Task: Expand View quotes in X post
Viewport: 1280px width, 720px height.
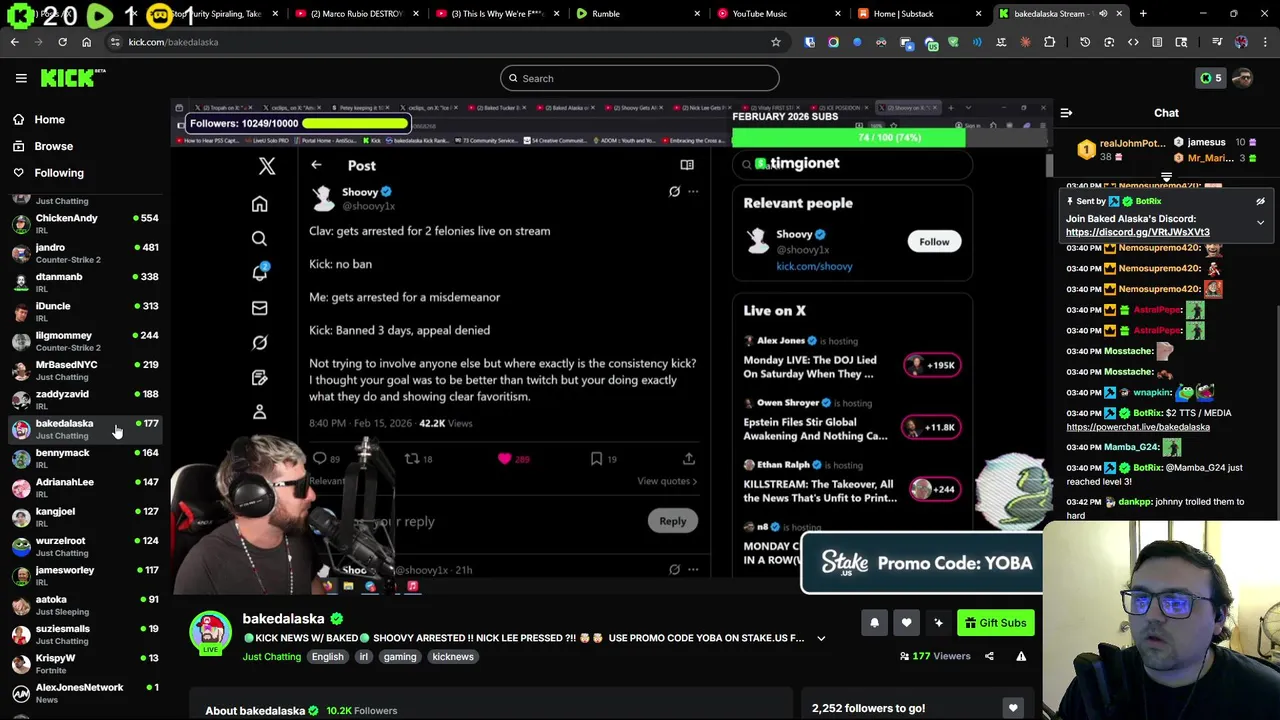Action: pos(667,481)
